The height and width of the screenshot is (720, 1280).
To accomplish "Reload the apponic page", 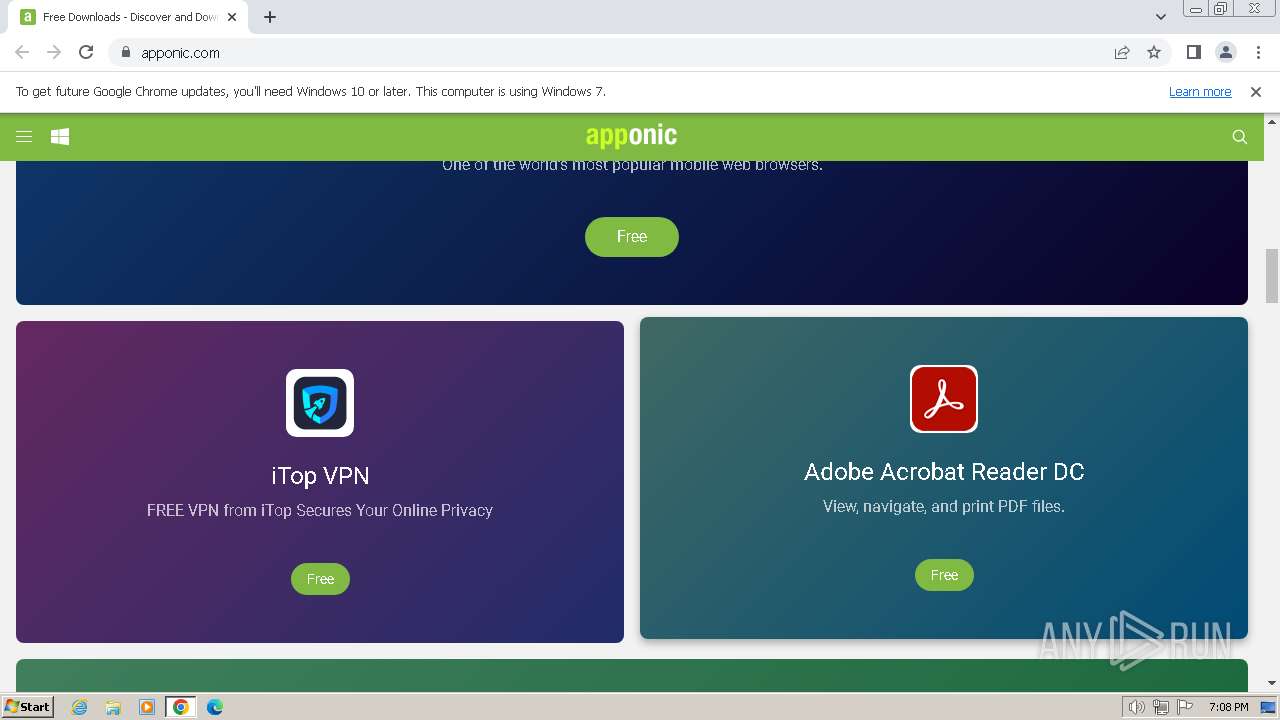I will click(x=86, y=53).
